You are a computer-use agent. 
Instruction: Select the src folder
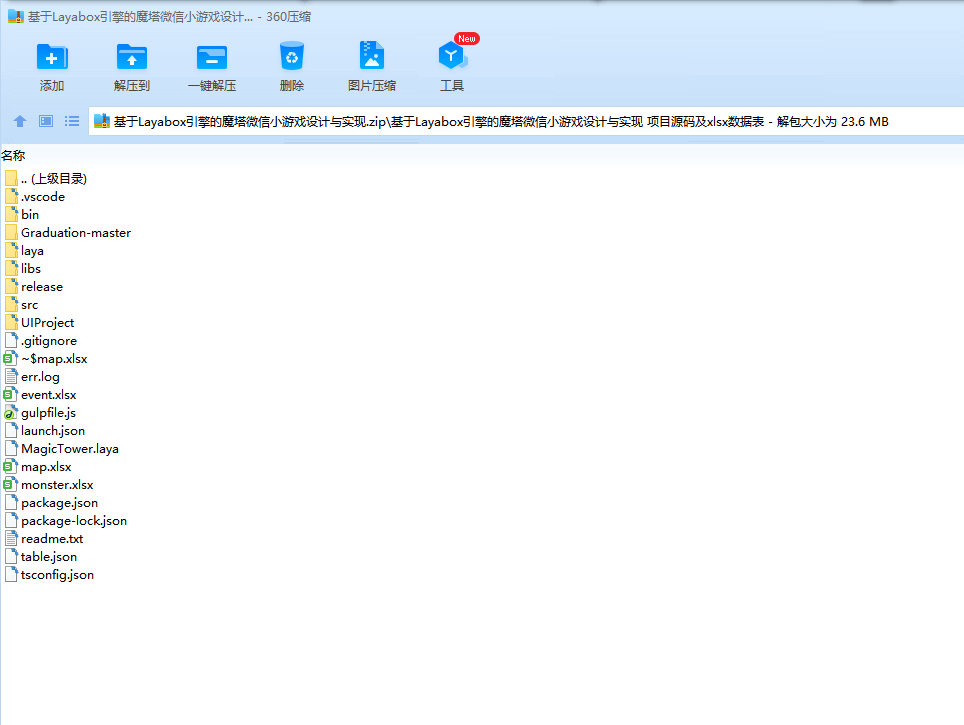tap(22, 305)
